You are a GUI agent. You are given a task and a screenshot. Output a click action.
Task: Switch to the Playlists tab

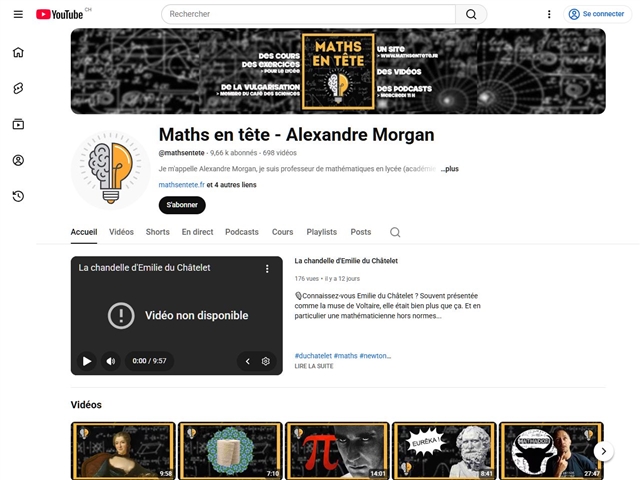click(321, 232)
